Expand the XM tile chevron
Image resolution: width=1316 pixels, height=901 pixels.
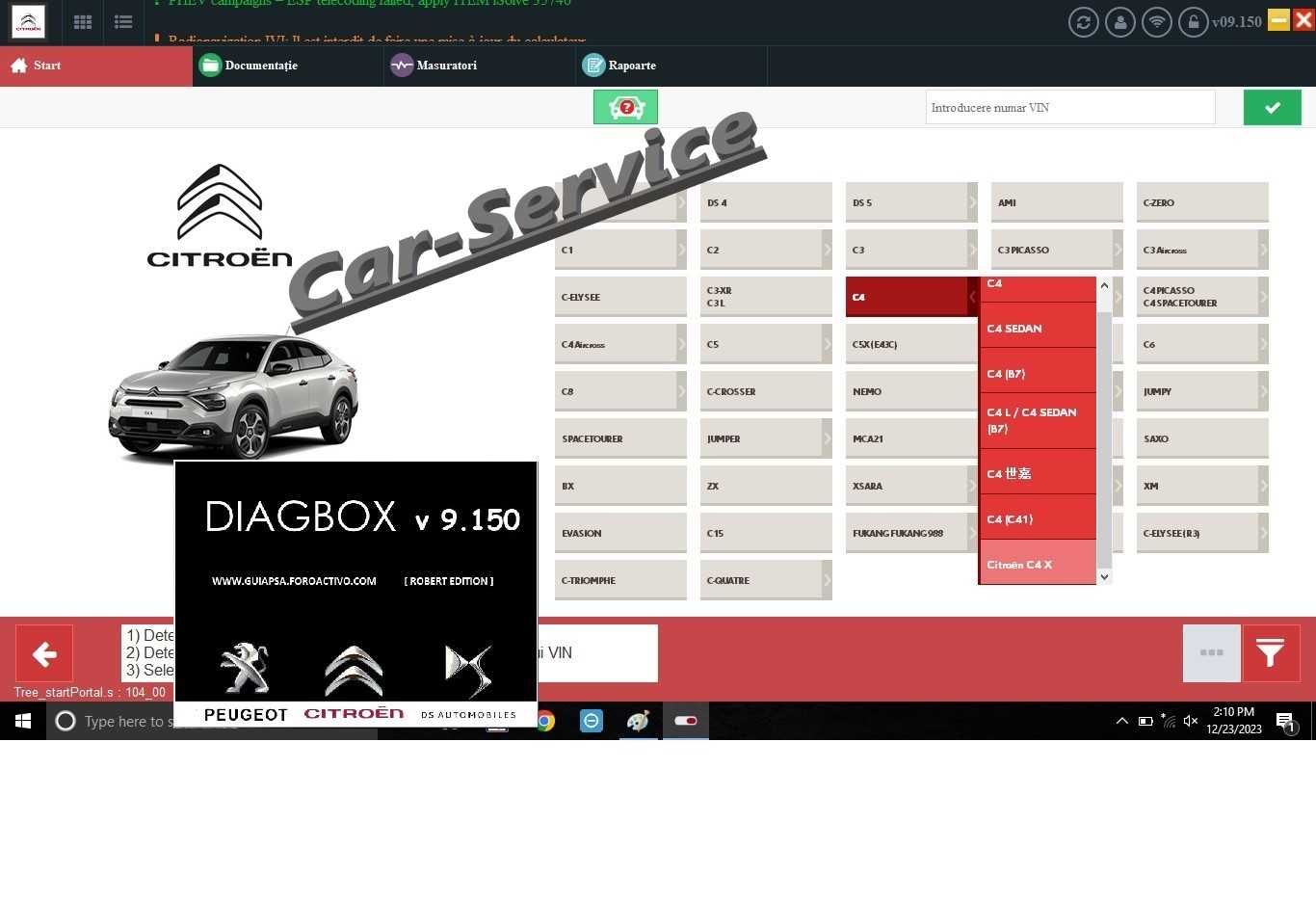click(1263, 486)
